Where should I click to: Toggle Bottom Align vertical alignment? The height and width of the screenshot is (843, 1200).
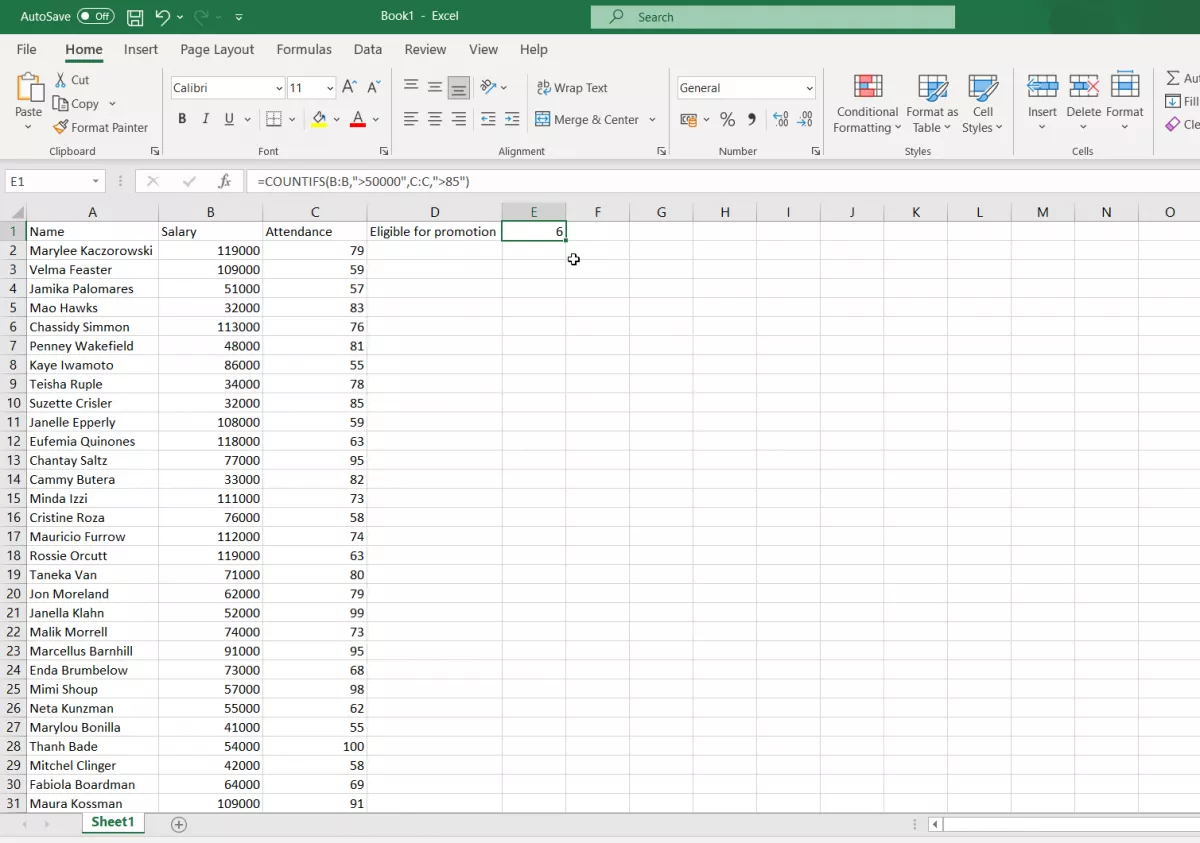coord(459,88)
